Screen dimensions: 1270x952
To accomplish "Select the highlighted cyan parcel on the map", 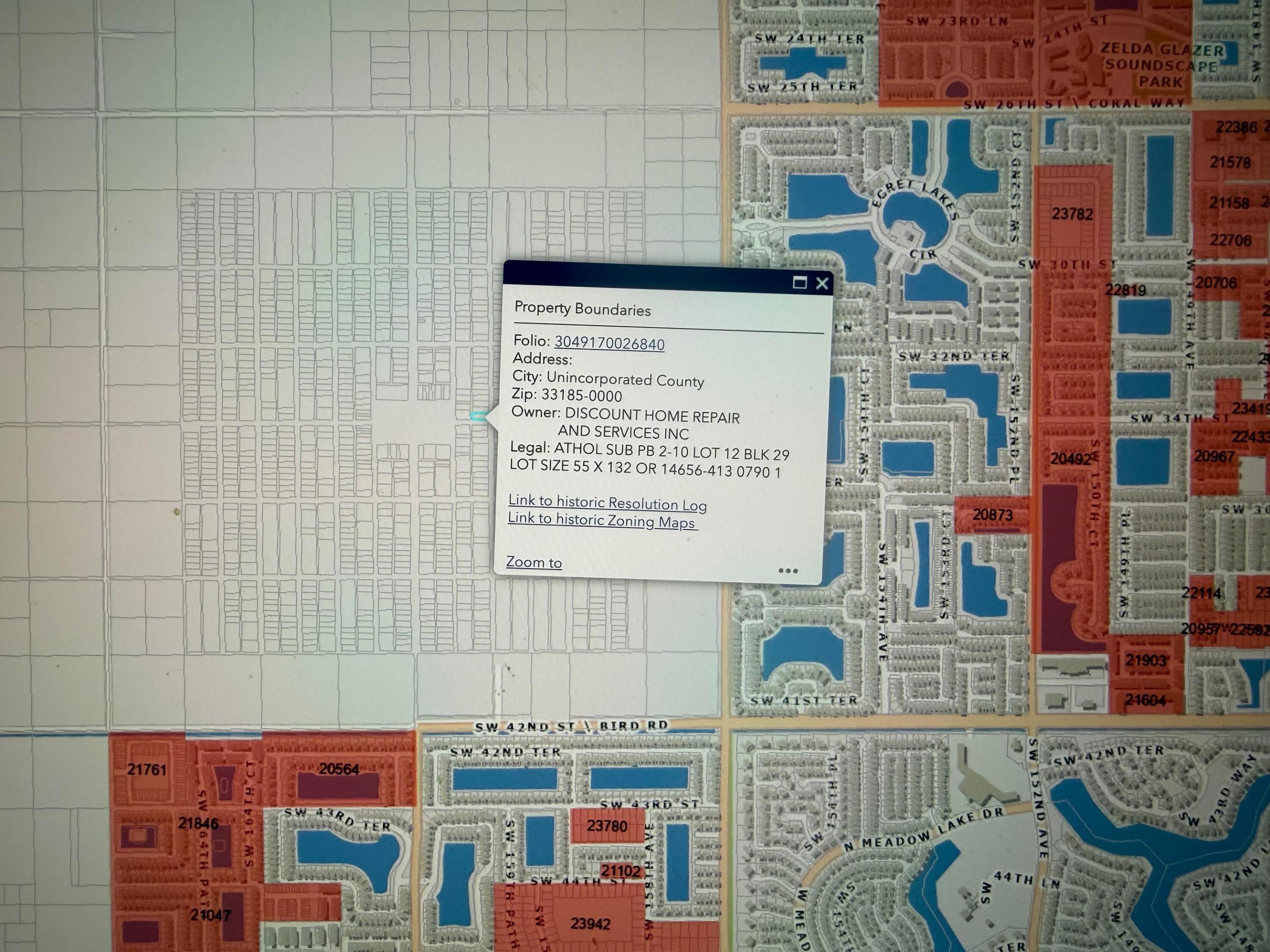I will [x=478, y=416].
